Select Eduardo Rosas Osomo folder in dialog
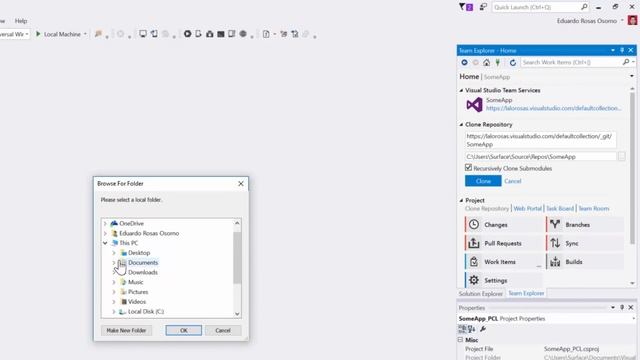The width and height of the screenshot is (640, 360). point(149,233)
